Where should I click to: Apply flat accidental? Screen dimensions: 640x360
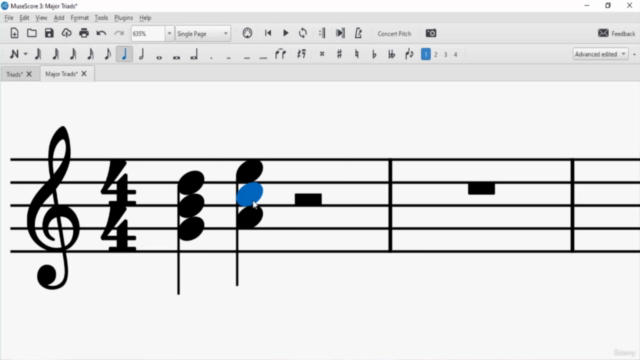point(374,54)
